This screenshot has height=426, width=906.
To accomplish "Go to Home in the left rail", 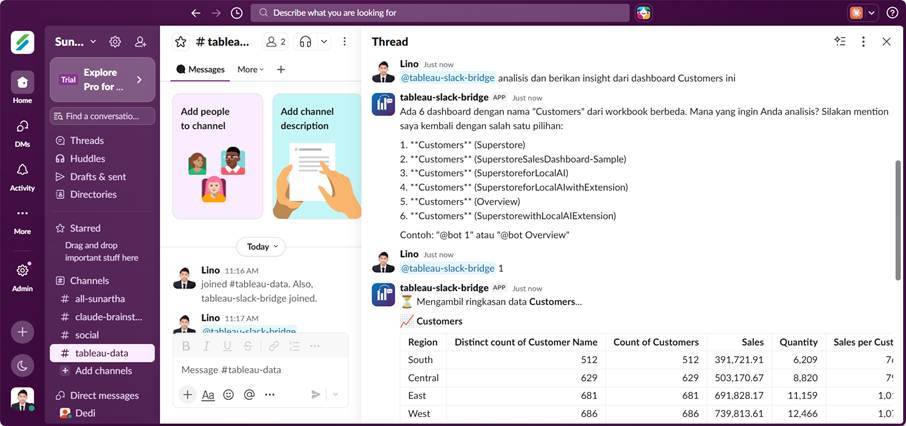I will coord(22,88).
